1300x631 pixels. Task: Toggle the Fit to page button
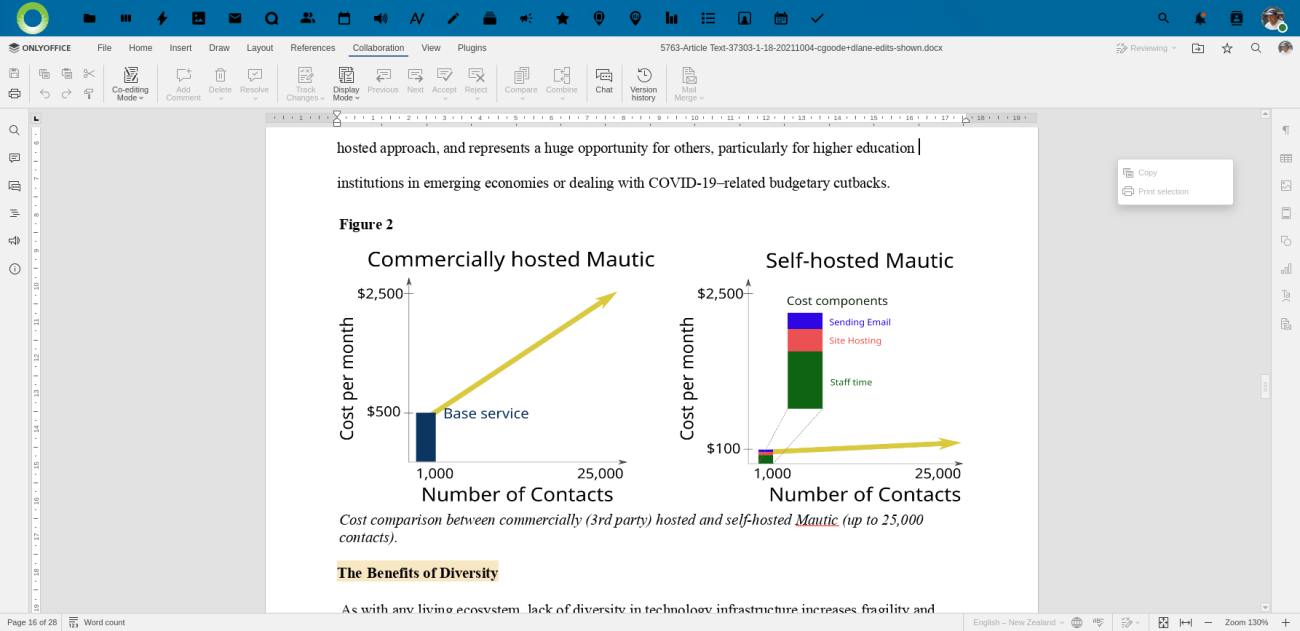point(1163,622)
